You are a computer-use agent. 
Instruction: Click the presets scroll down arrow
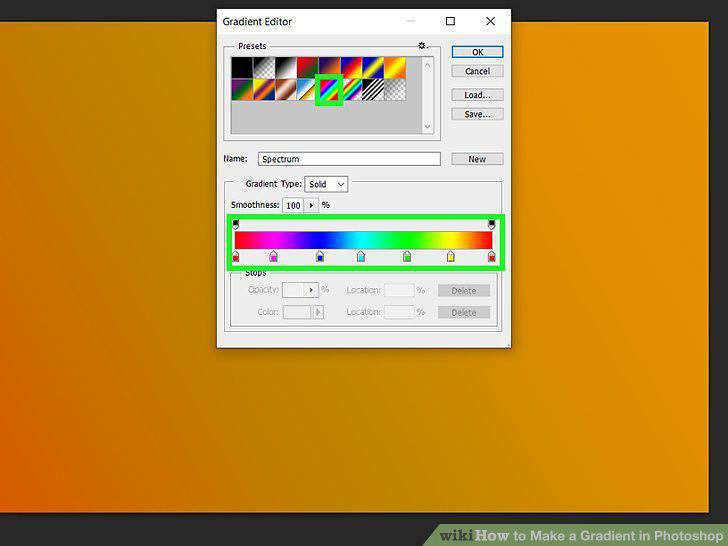click(x=428, y=126)
